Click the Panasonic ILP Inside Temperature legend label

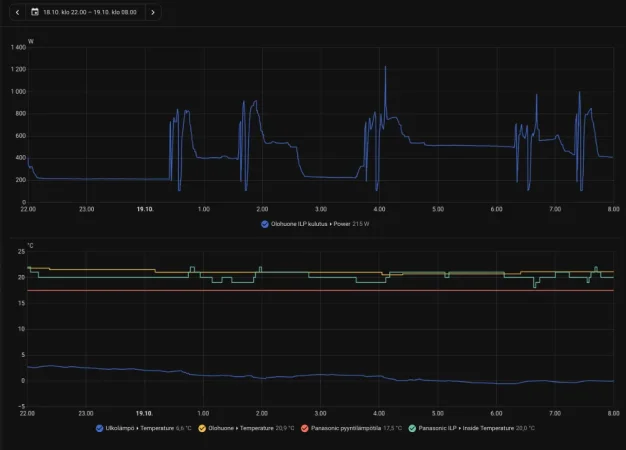coord(466,428)
